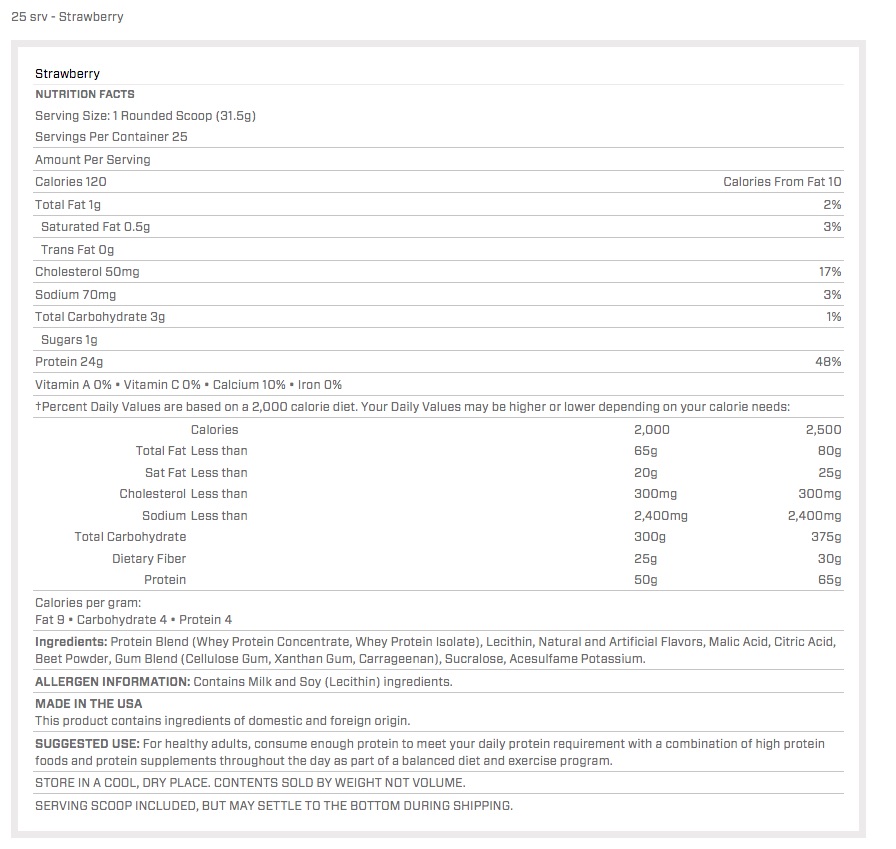Click the Serving Size 1 Rounded Scoop line
Image resolution: width=896 pixels, height=849 pixels.
[x=146, y=116]
